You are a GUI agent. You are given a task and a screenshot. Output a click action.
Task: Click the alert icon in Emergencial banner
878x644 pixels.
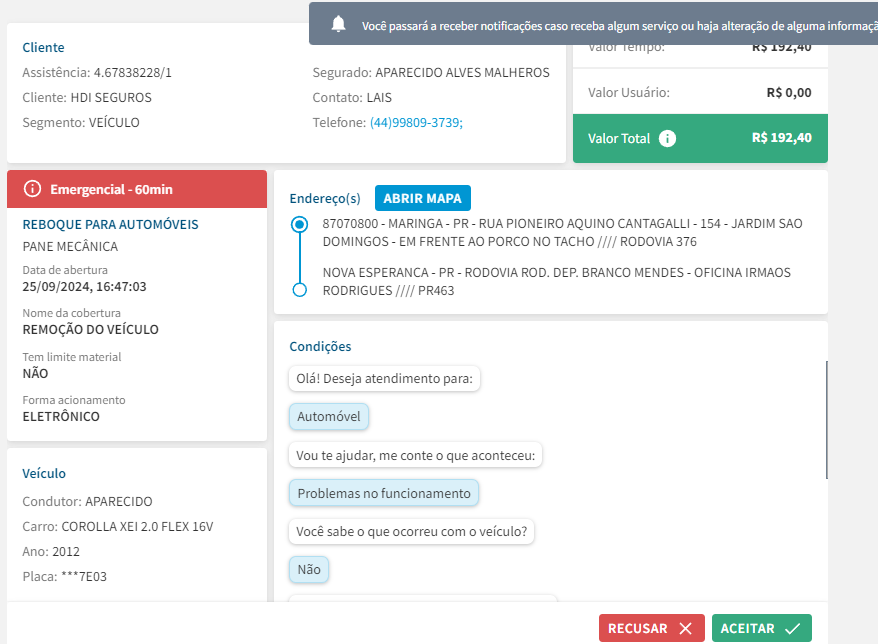(x=32, y=189)
